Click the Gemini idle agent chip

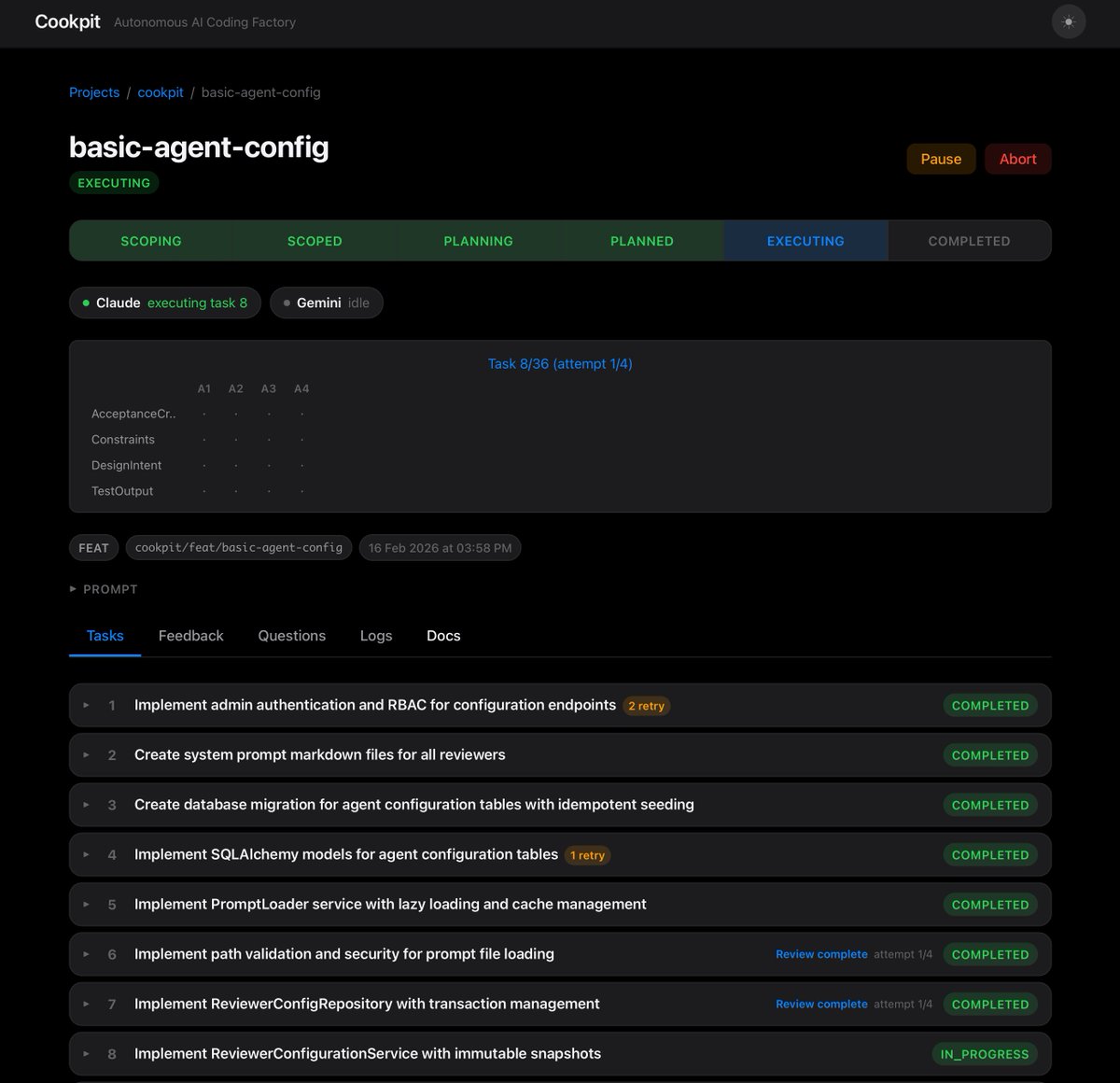point(327,302)
